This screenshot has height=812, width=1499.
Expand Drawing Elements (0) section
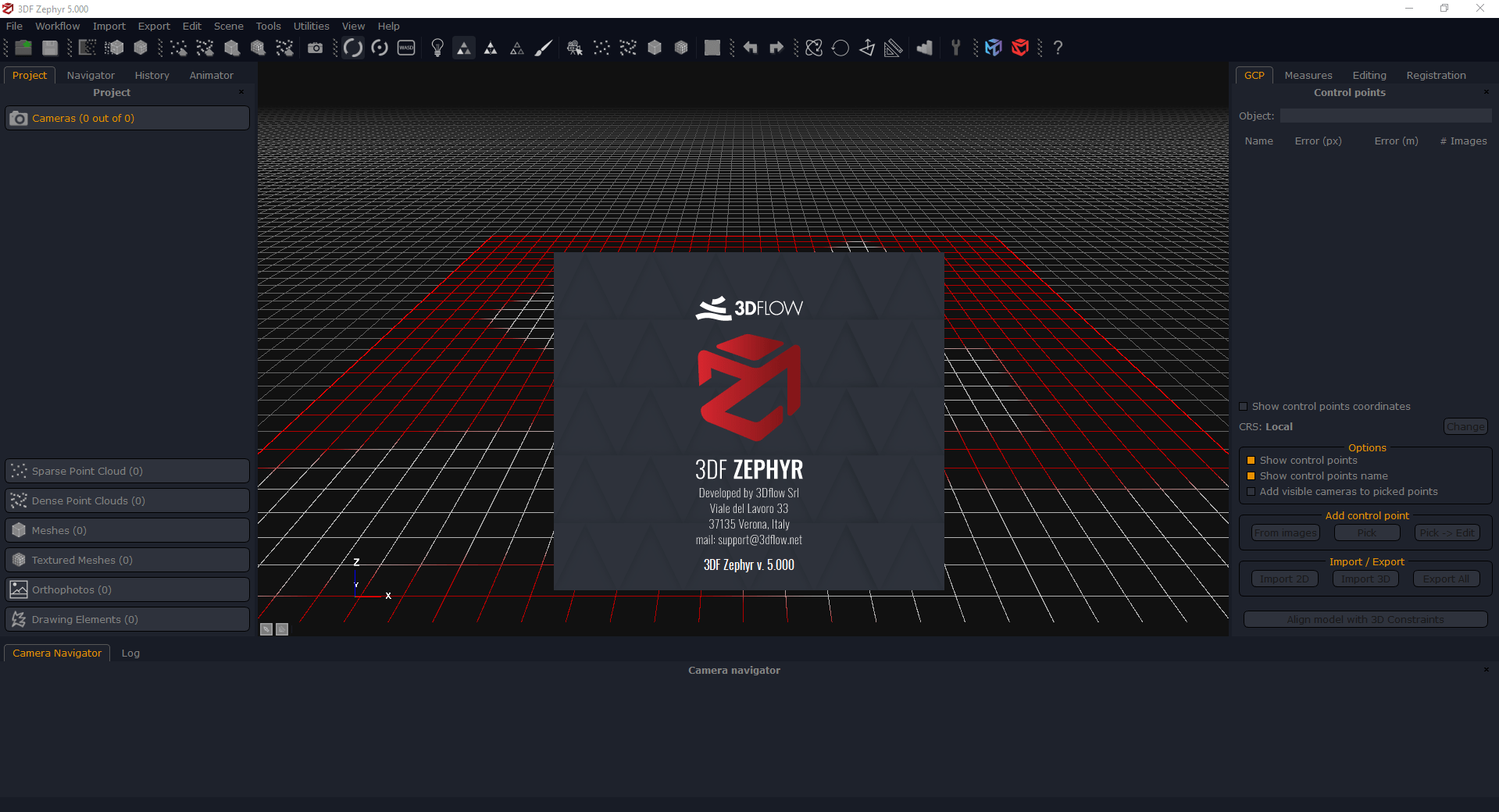click(127, 619)
